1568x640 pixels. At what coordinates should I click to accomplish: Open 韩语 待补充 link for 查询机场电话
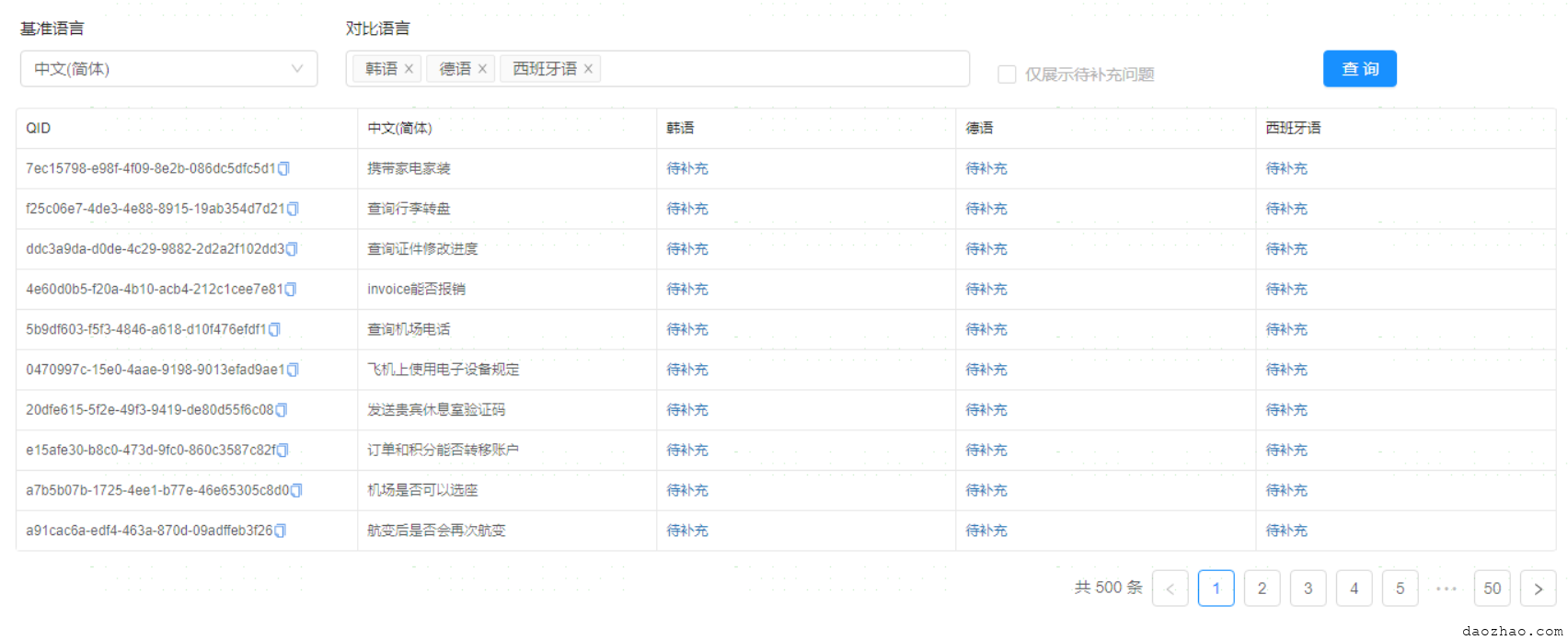(x=687, y=330)
